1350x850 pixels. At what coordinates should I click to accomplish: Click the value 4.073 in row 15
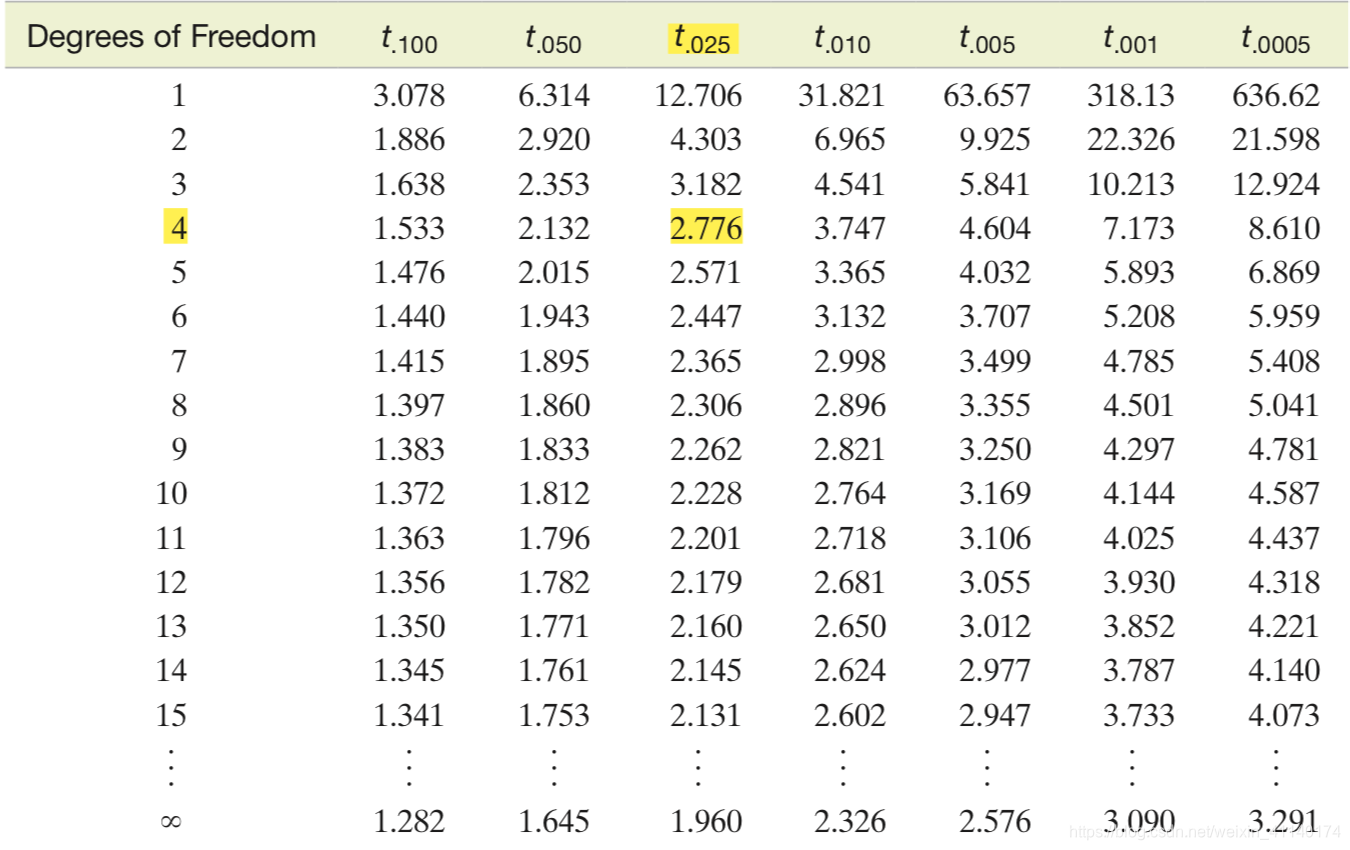pyautogui.click(x=1284, y=715)
